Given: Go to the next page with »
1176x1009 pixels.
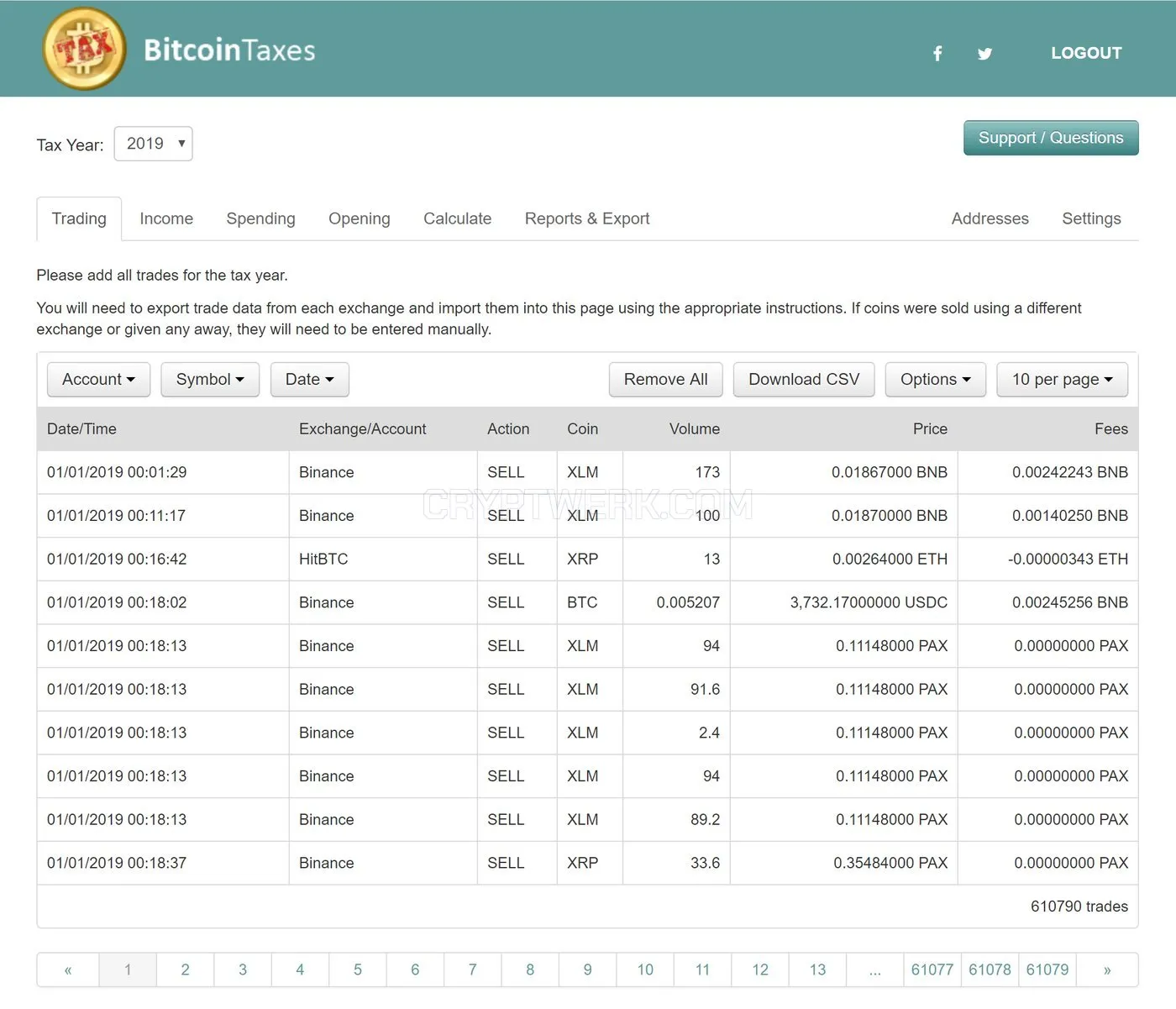Looking at the screenshot, I should coord(1107,970).
